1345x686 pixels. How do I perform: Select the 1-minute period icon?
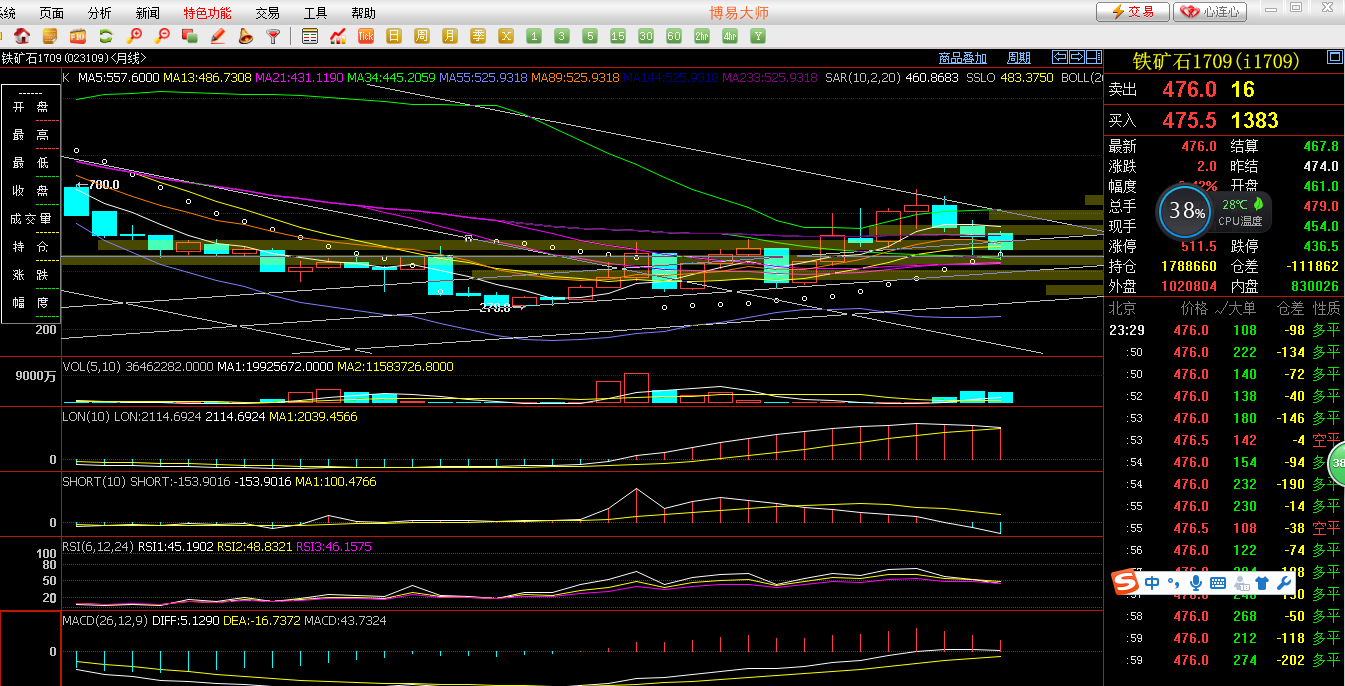click(x=534, y=36)
